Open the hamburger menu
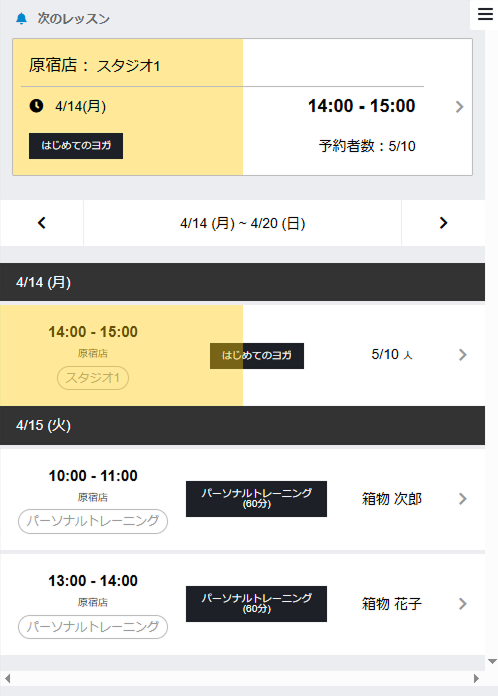 click(x=485, y=14)
